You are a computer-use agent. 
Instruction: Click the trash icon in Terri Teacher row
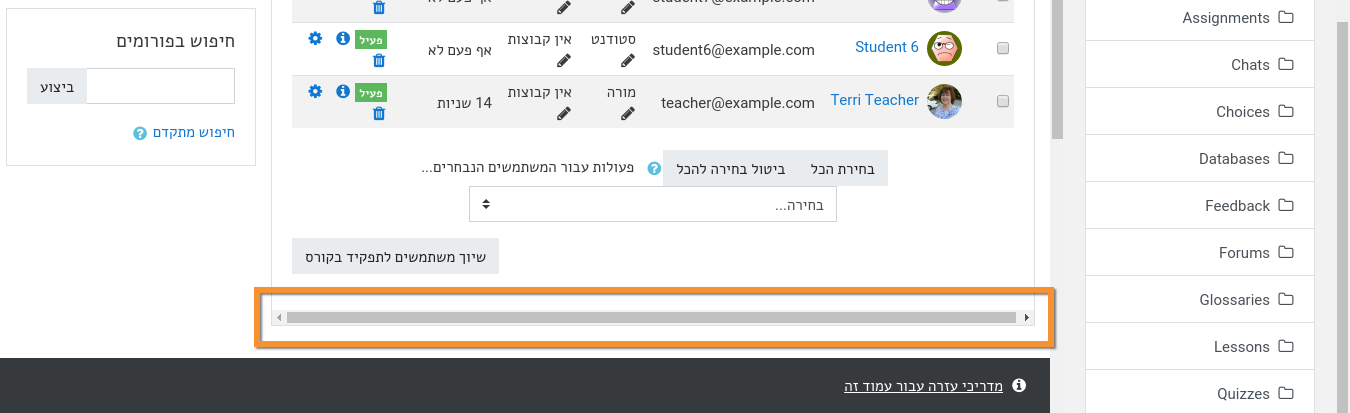pos(378,113)
